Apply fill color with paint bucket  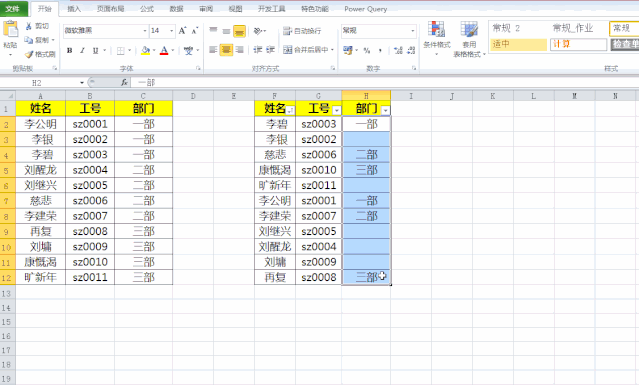(x=145, y=51)
